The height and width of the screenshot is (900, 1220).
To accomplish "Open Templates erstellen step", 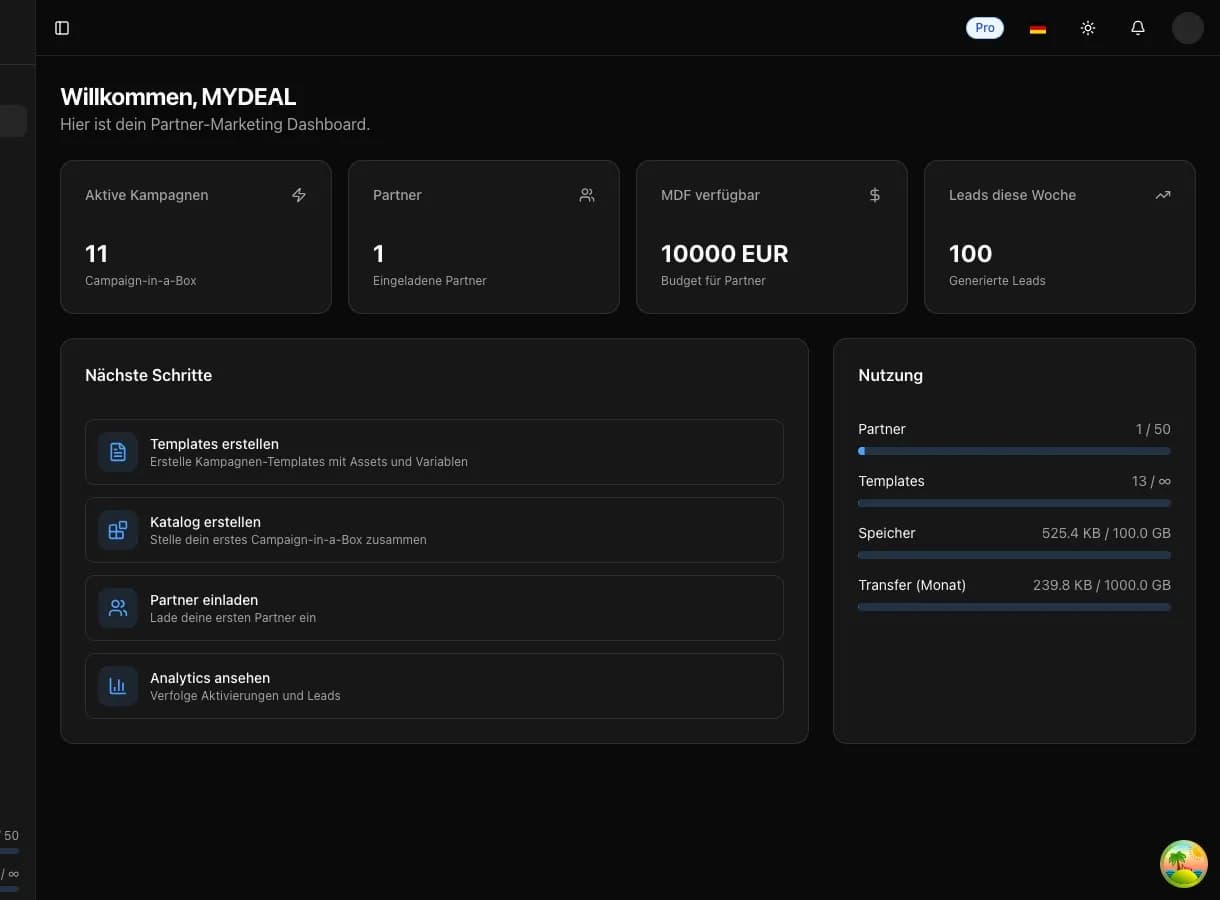I will click(434, 451).
